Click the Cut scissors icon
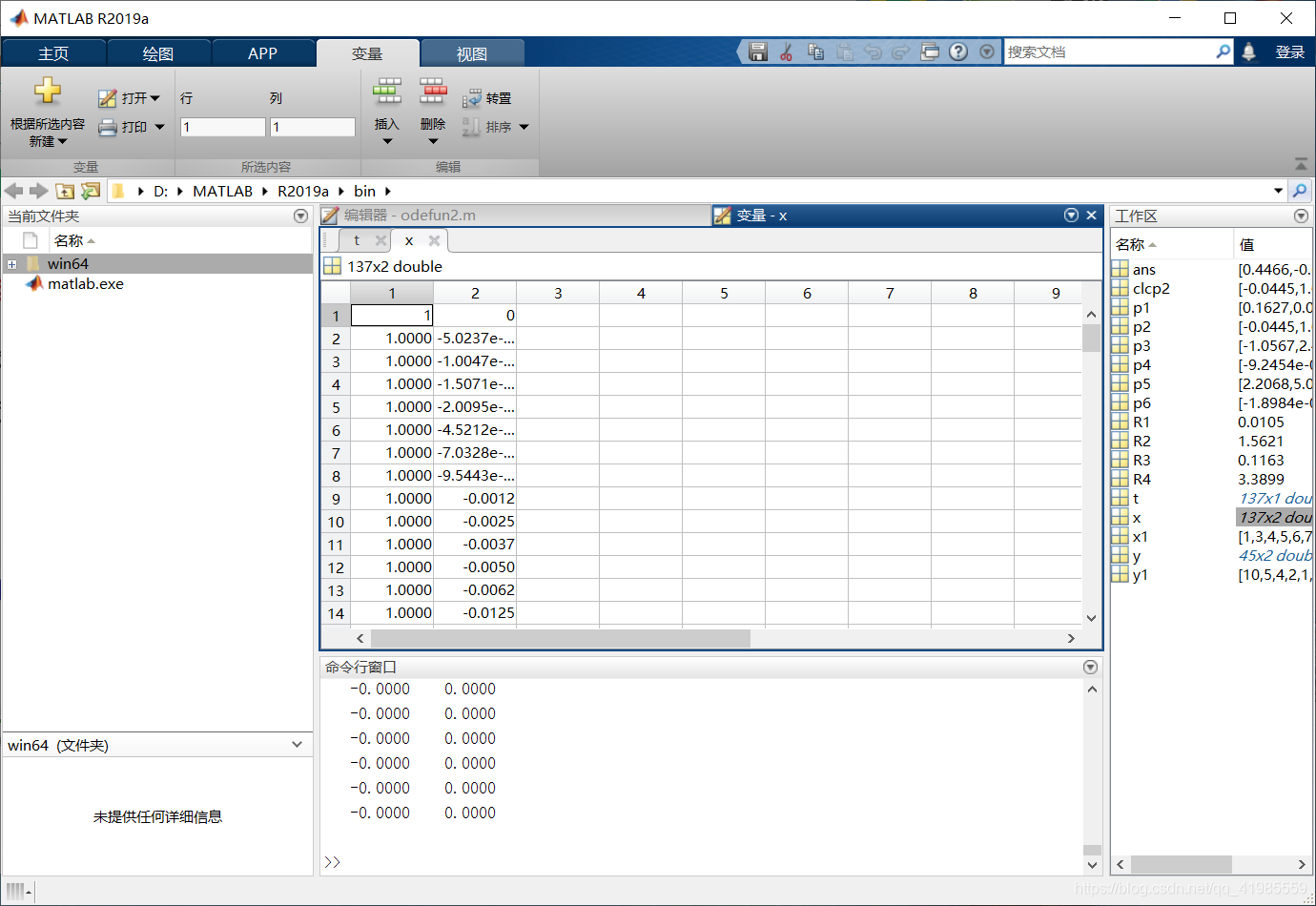Screen dimensions: 1316x906 point(787,52)
